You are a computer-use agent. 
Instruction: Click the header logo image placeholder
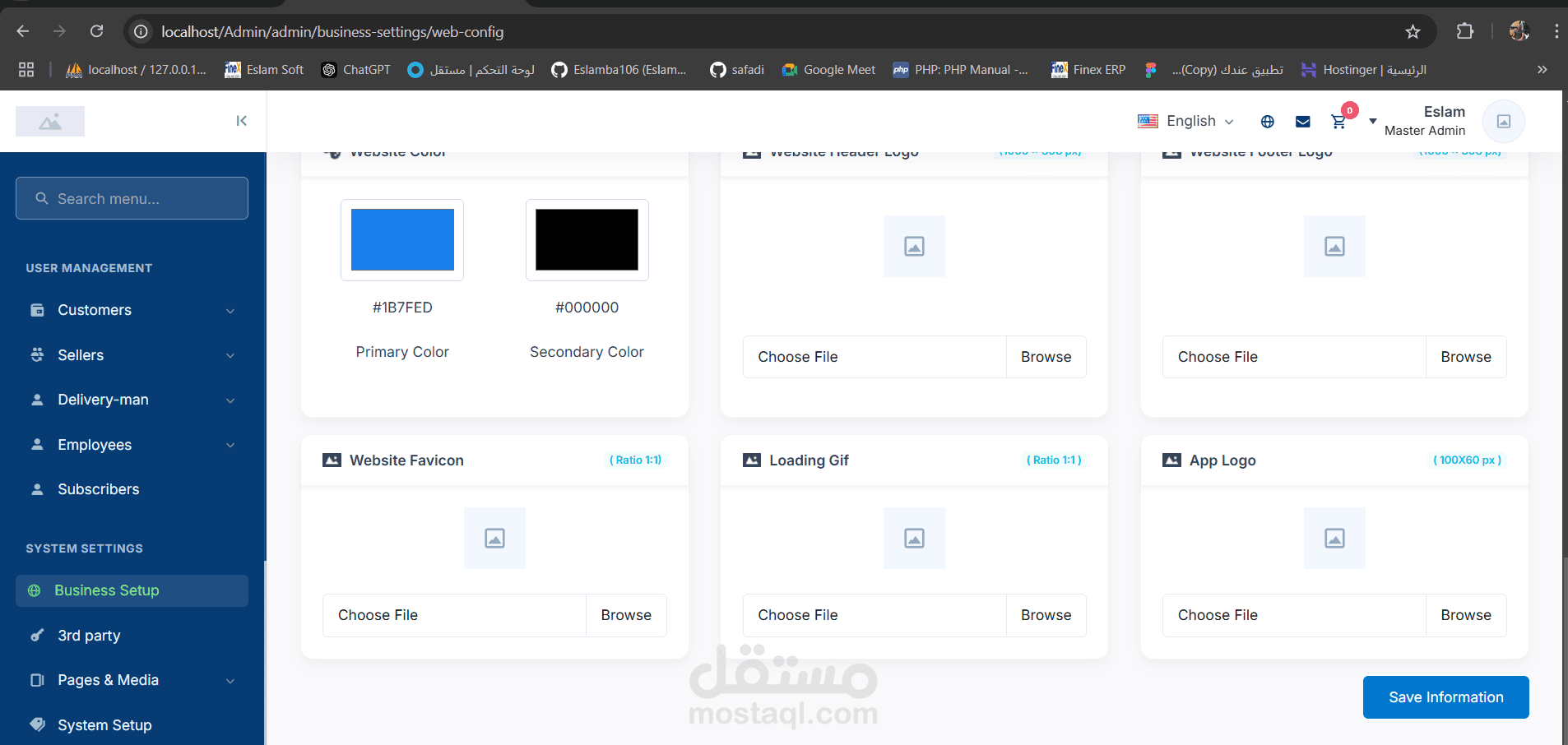(914, 246)
